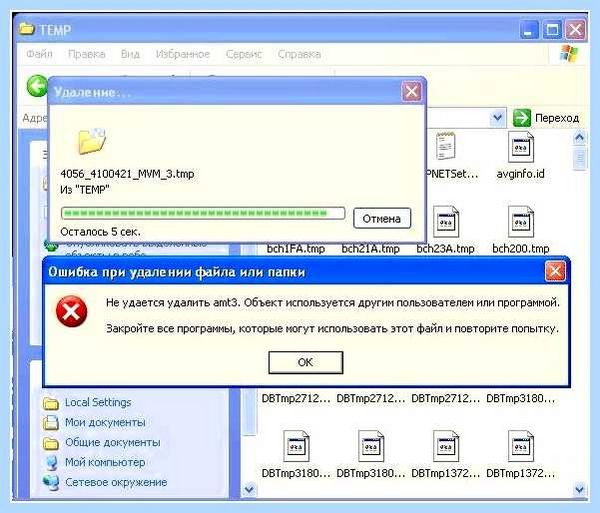The image size is (600, 513).
Task: Click the Осталось 5 сек. remaining time text
Action: pos(100,231)
